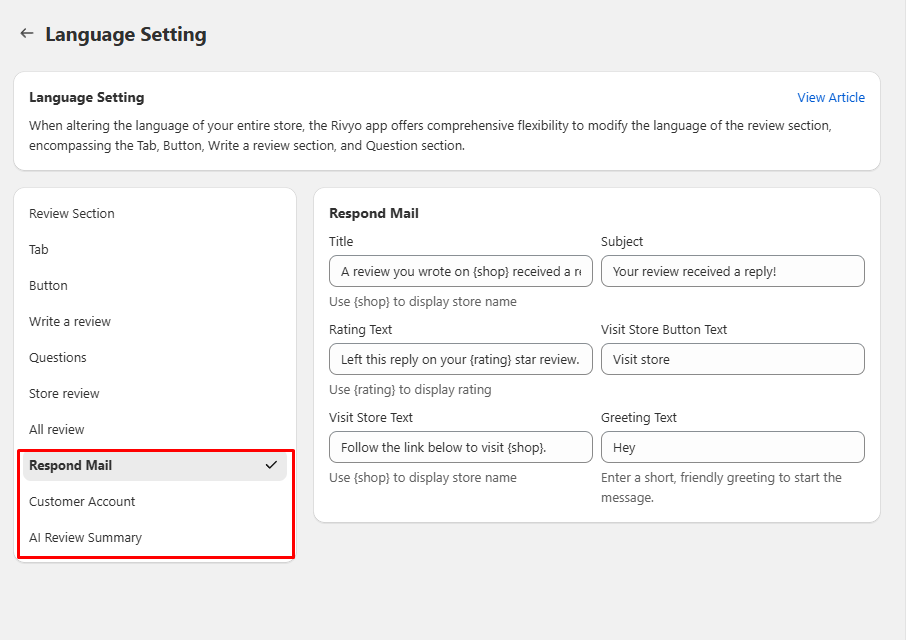Open the Tab language settings
Viewport: 906px width, 640px height.
[39, 250]
